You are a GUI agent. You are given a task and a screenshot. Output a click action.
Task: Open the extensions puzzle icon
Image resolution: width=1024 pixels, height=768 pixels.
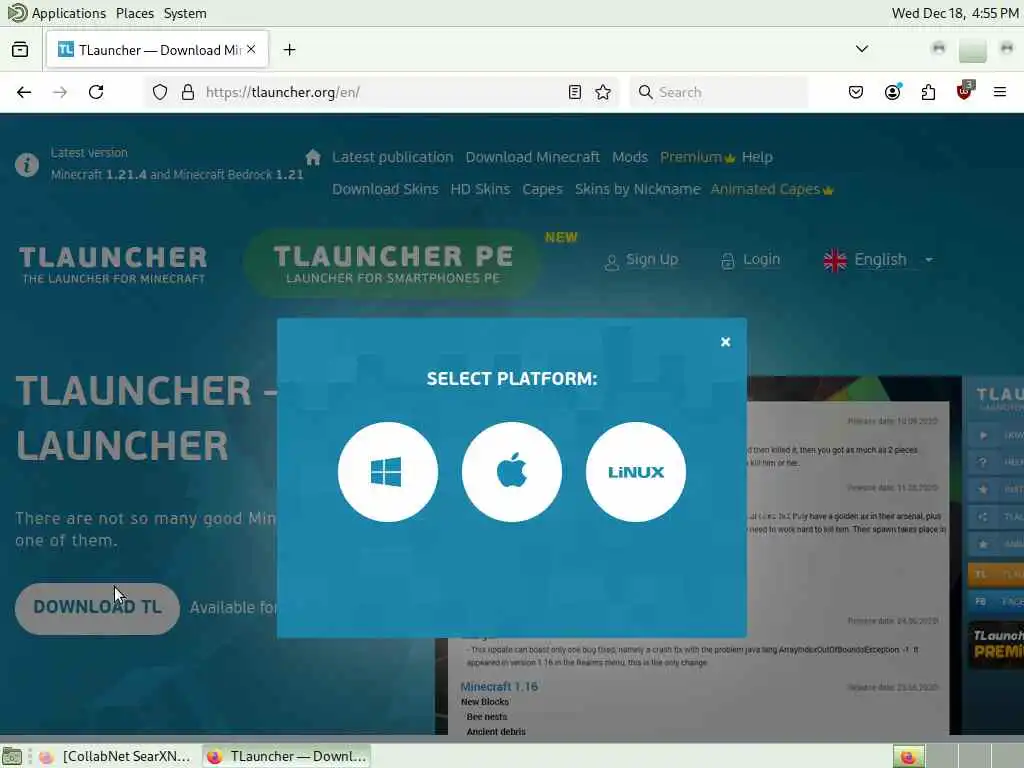click(x=928, y=92)
